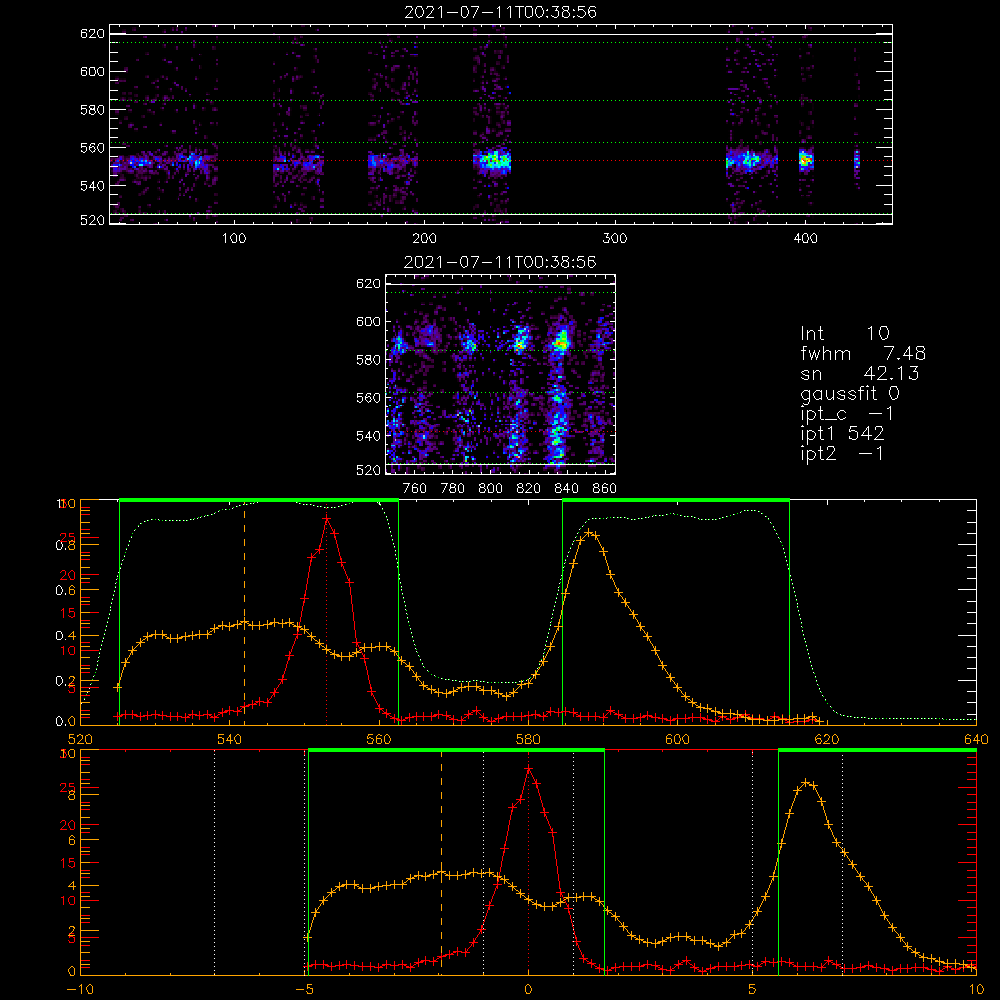
Task: Click x-axis label 760 of the square image
Action: tap(415, 489)
